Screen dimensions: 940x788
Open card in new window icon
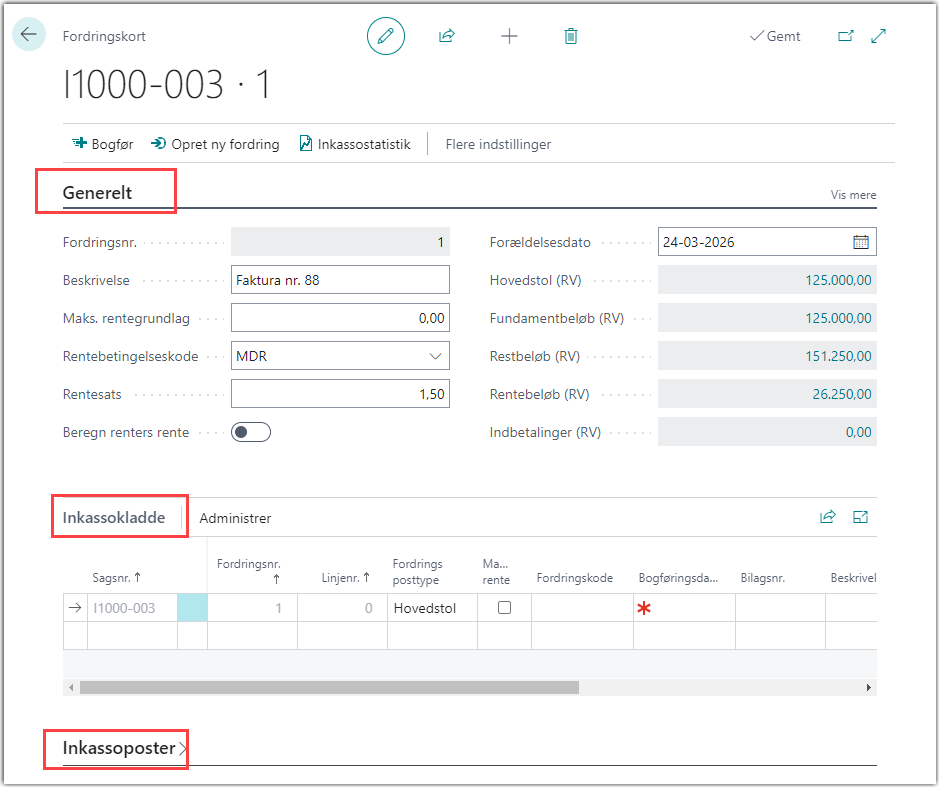tap(846, 36)
